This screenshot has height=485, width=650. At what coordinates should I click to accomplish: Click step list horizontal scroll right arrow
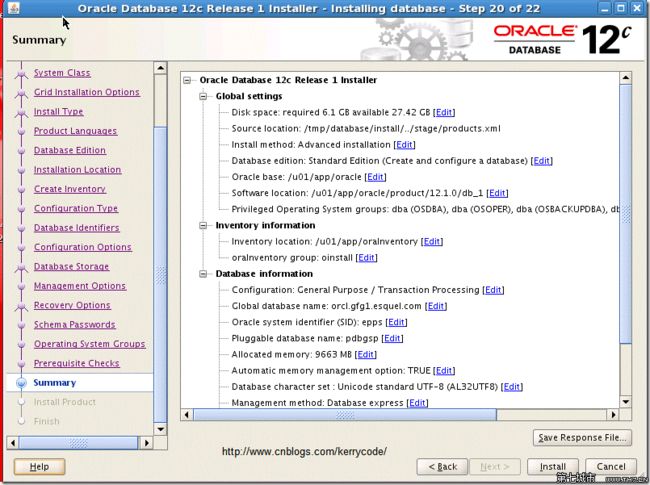tap(146, 443)
